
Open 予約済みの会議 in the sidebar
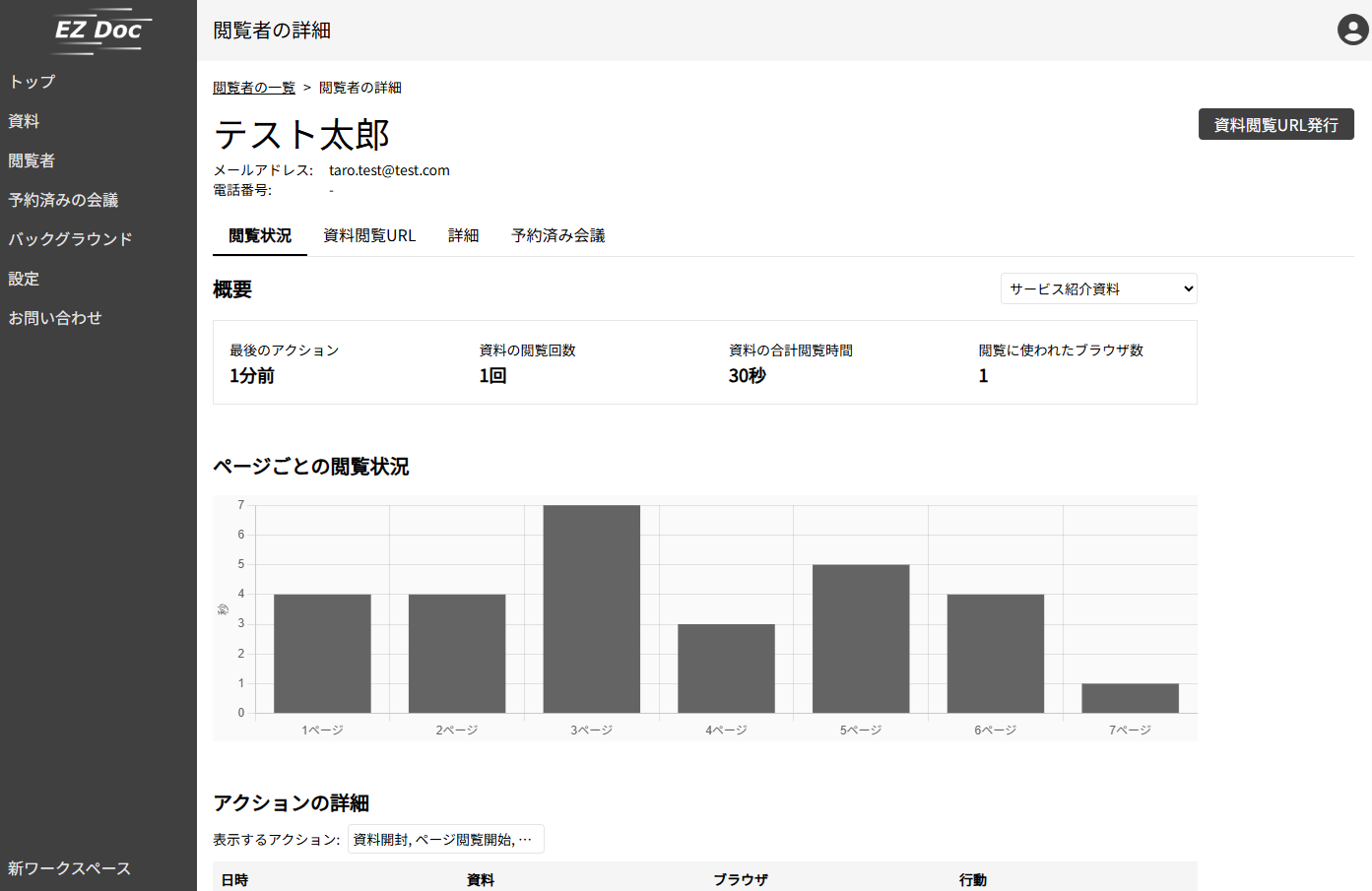[63, 200]
